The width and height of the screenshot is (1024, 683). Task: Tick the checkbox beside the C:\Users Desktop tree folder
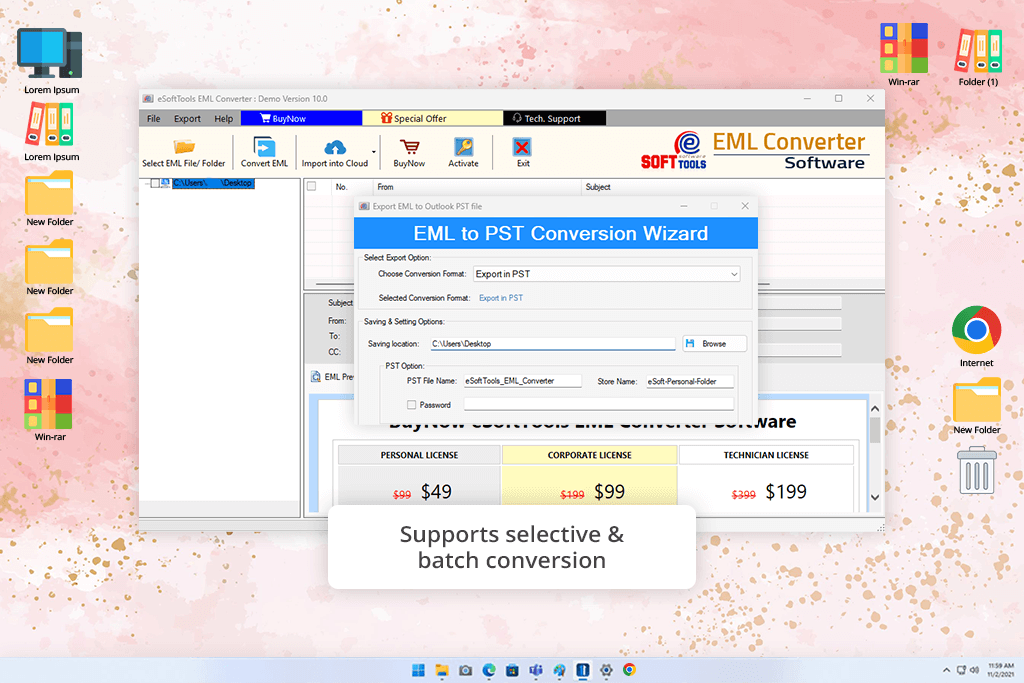click(155, 183)
